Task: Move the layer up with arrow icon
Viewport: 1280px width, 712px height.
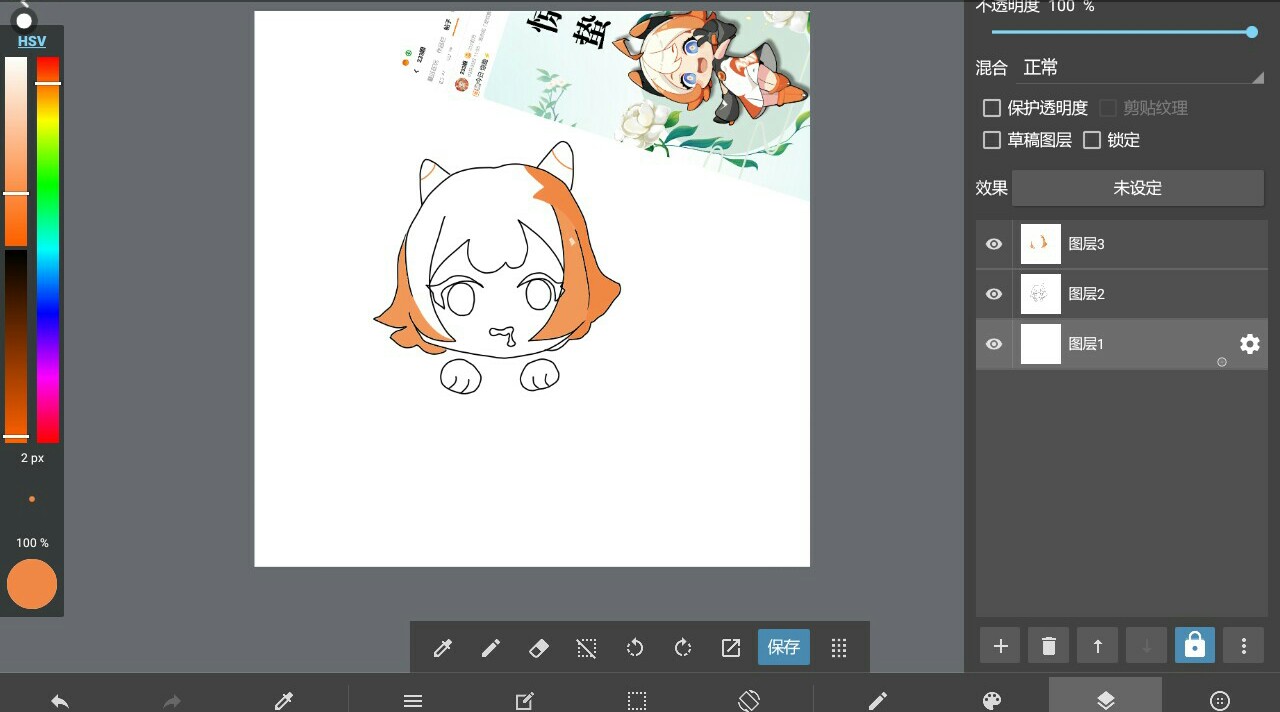Action: click(x=1097, y=646)
